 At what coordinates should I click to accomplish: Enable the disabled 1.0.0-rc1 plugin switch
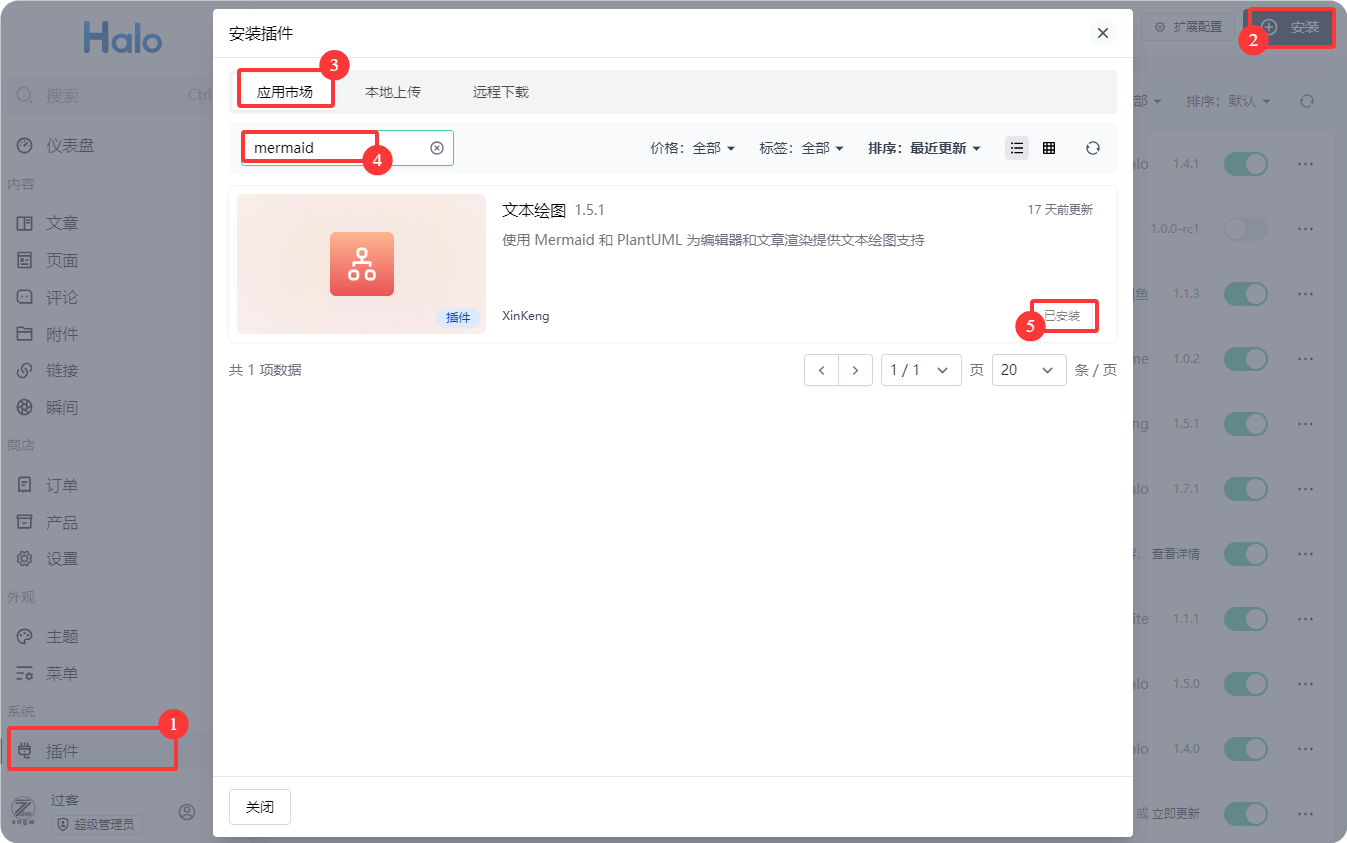click(x=1245, y=229)
